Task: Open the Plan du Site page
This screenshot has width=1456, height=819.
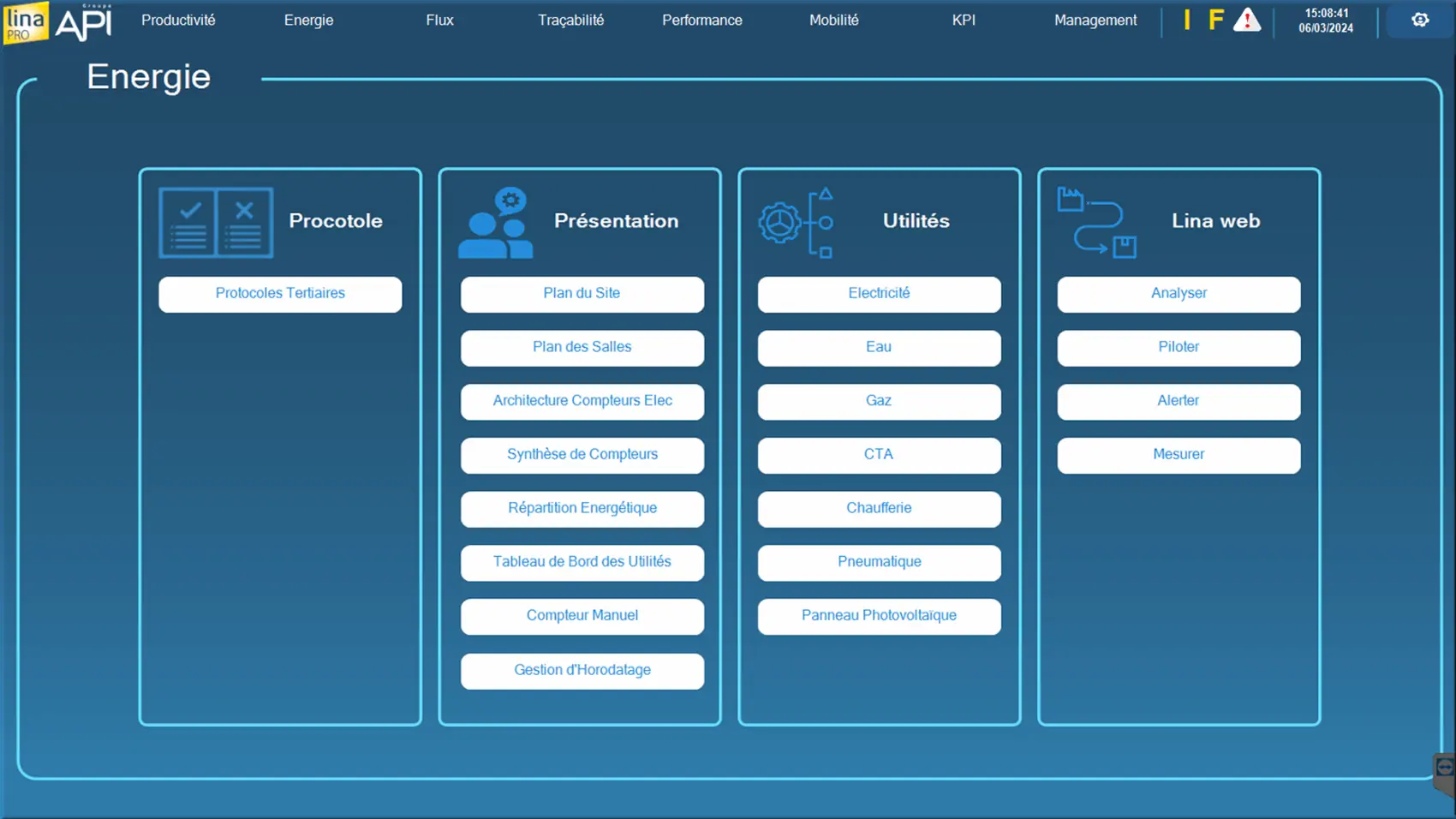Action: [x=582, y=294]
